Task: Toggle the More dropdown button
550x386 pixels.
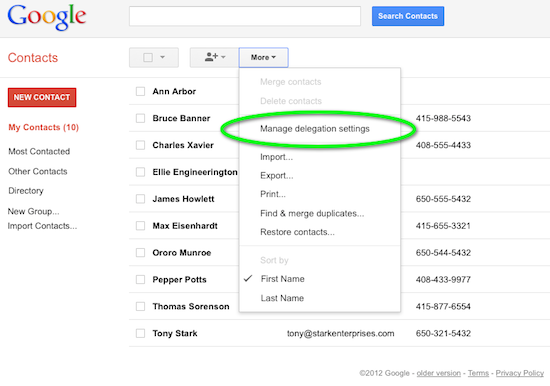Action: [x=263, y=57]
